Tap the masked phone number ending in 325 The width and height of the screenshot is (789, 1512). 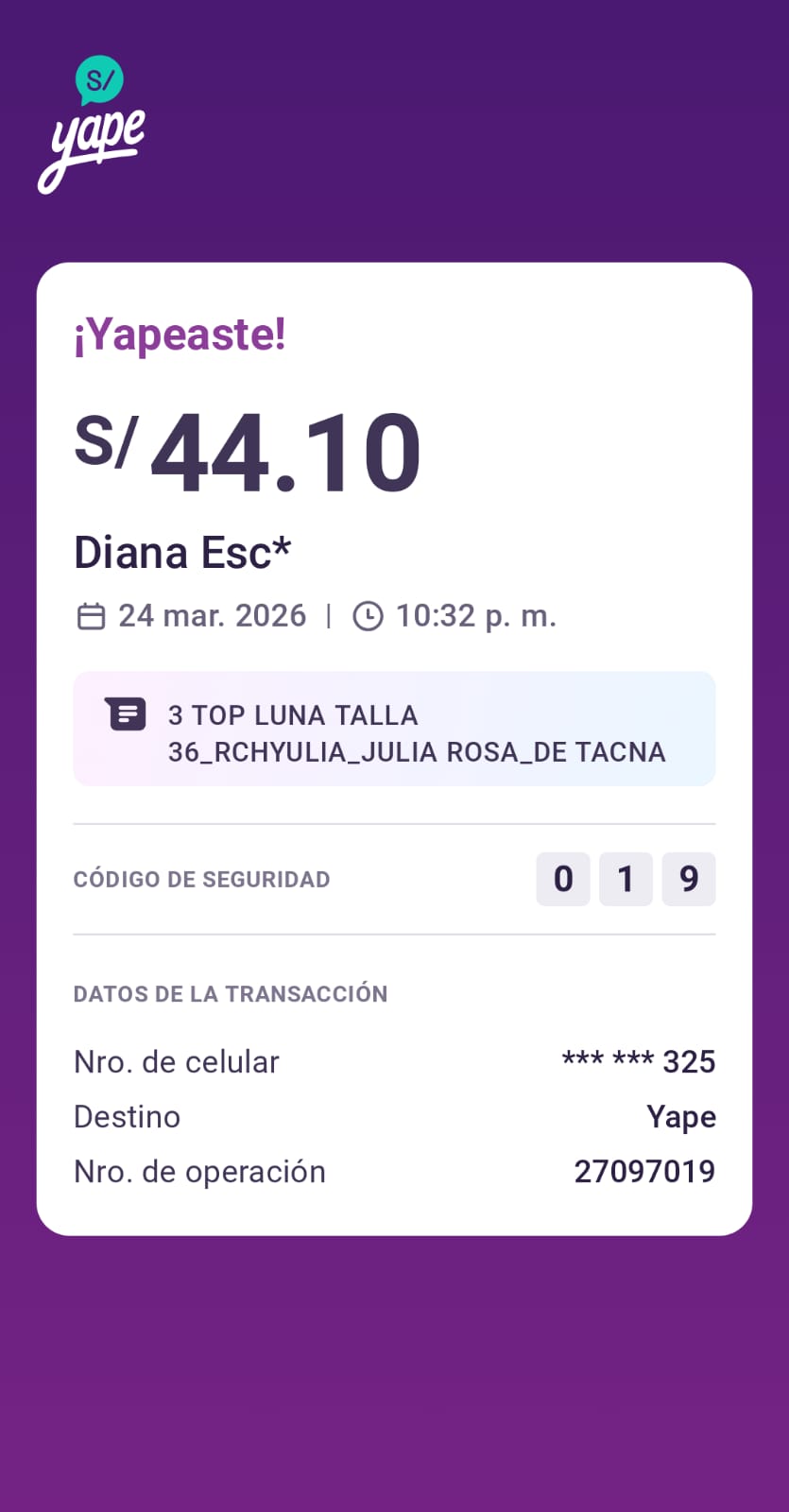click(x=639, y=1061)
